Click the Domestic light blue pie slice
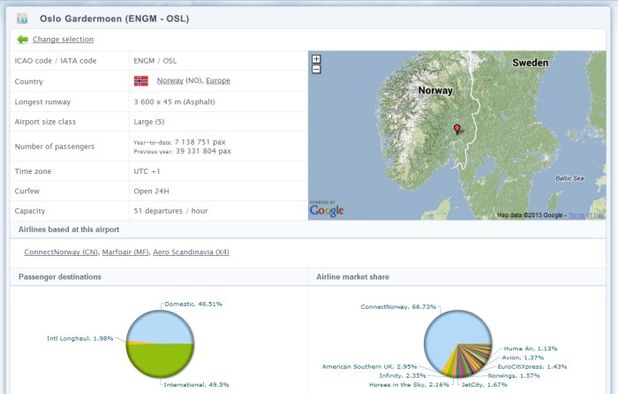The width and height of the screenshot is (618, 394). 160,327
